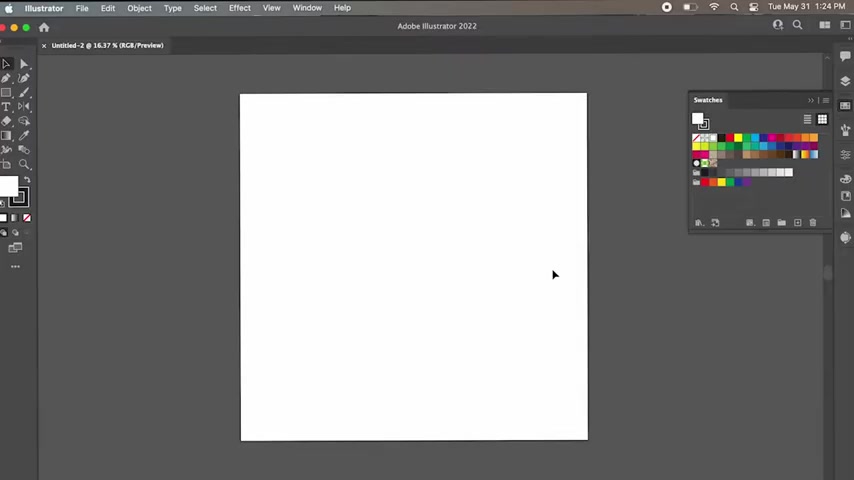Viewport: 854px width, 480px height.
Task: Set paint mode to Color
Action: tap(3, 218)
